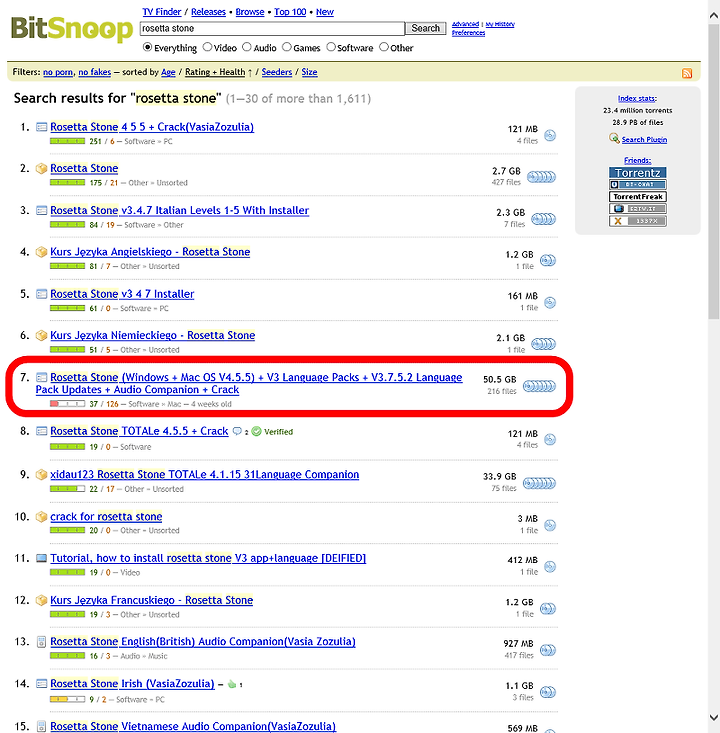Image resolution: width=720 pixels, height=733 pixels.
Task: Select the Video radio button
Action: (207, 47)
